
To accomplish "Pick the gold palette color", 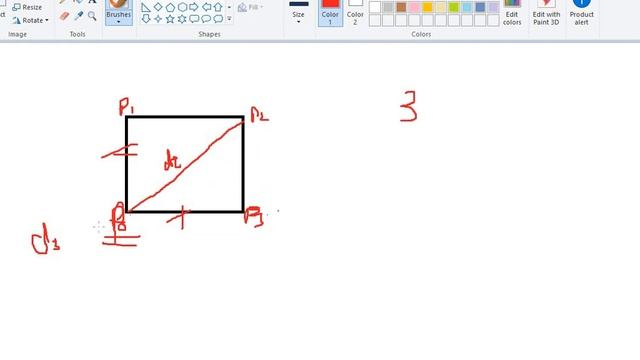I will pyautogui.click(x=427, y=7).
